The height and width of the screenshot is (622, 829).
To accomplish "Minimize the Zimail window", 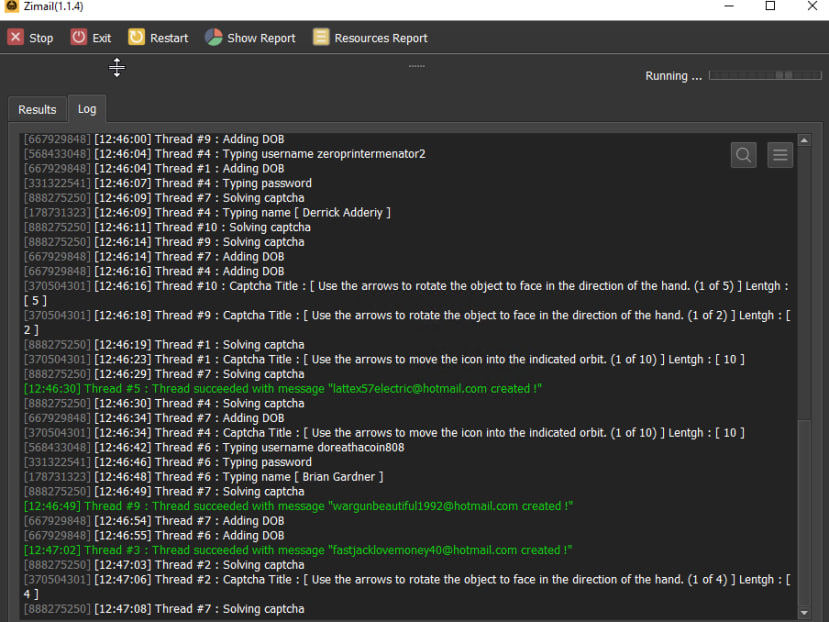I will (727, 7).
